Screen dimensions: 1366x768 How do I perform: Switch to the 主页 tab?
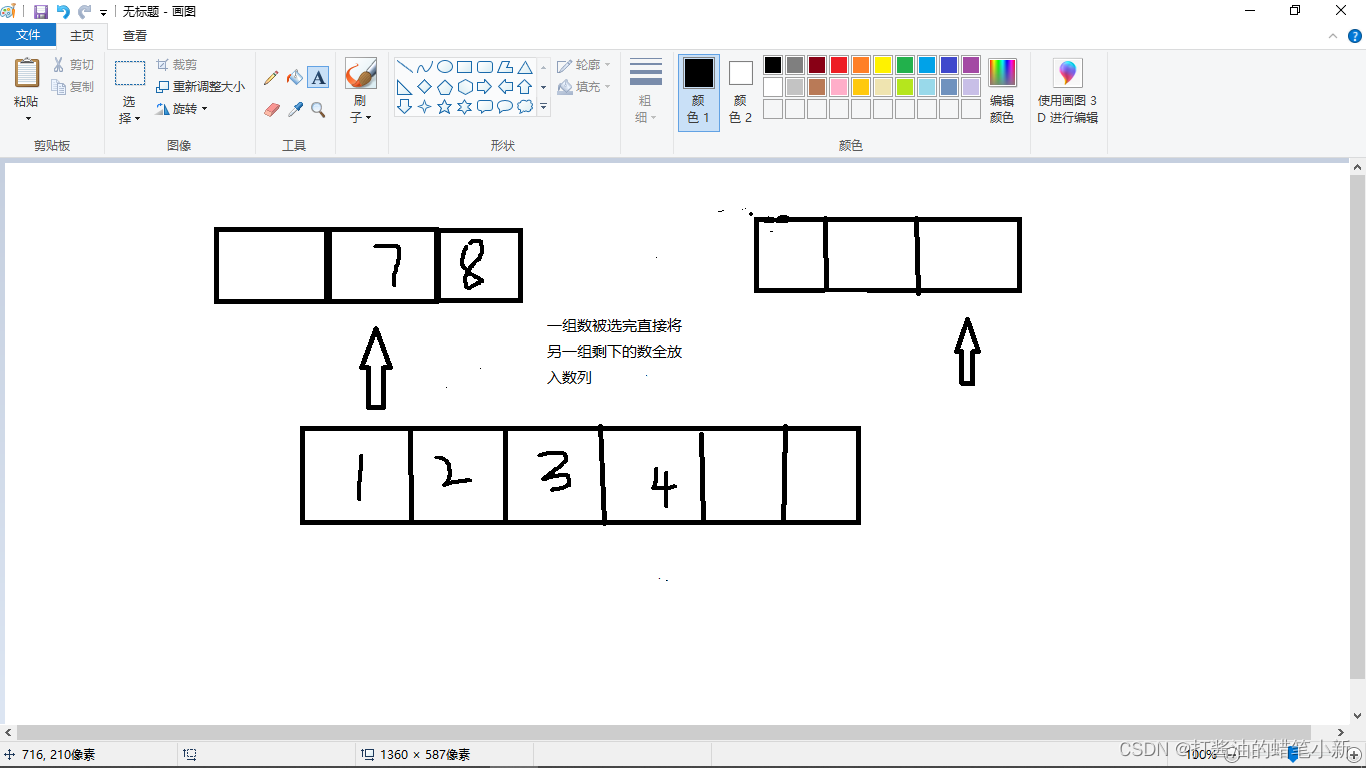[x=82, y=35]
